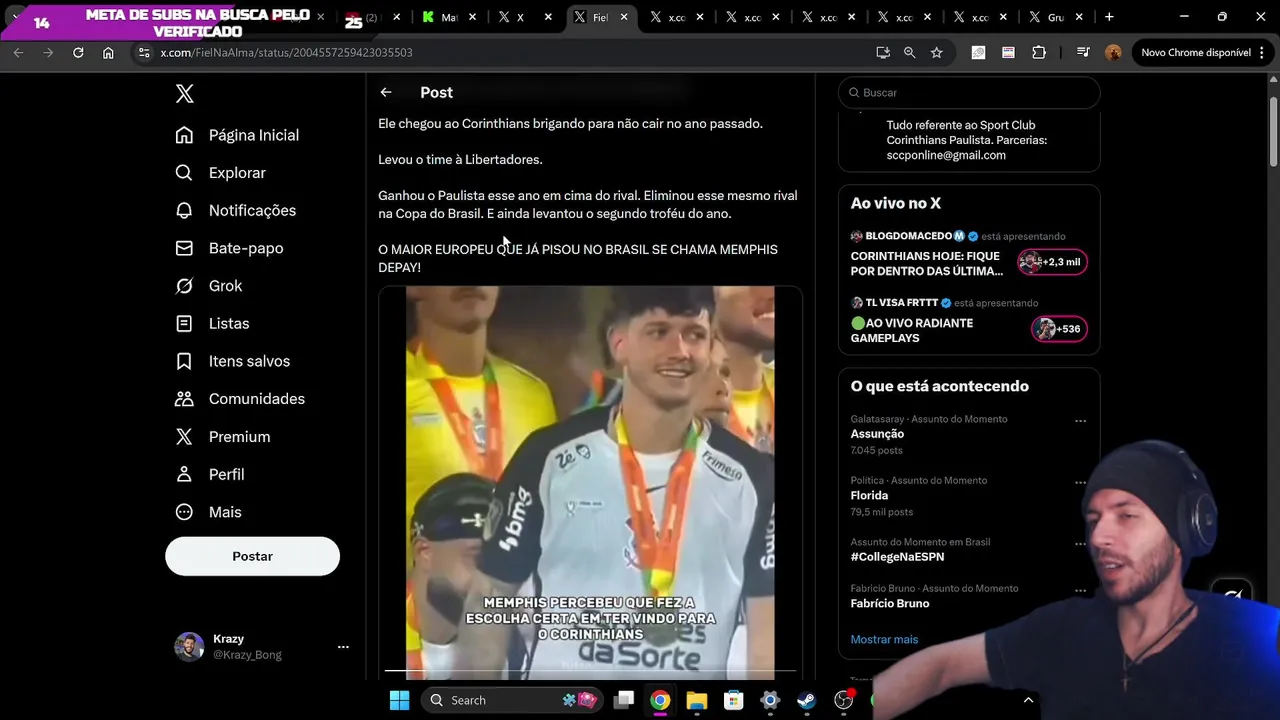This screenshot has width=1280, height=720.
Task: Show hidden system tray icons
Action: click(x=1028, y=700)
